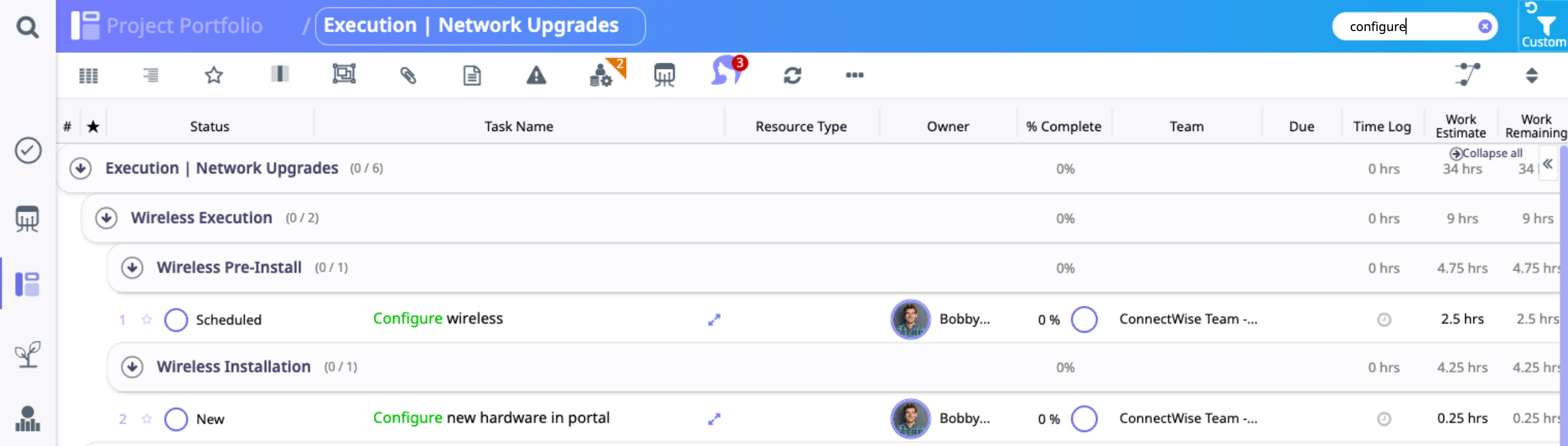Click the search magnifier in left sidebar
The width and height of the screenshot is (1568, 446).
(x=28, y=27)
